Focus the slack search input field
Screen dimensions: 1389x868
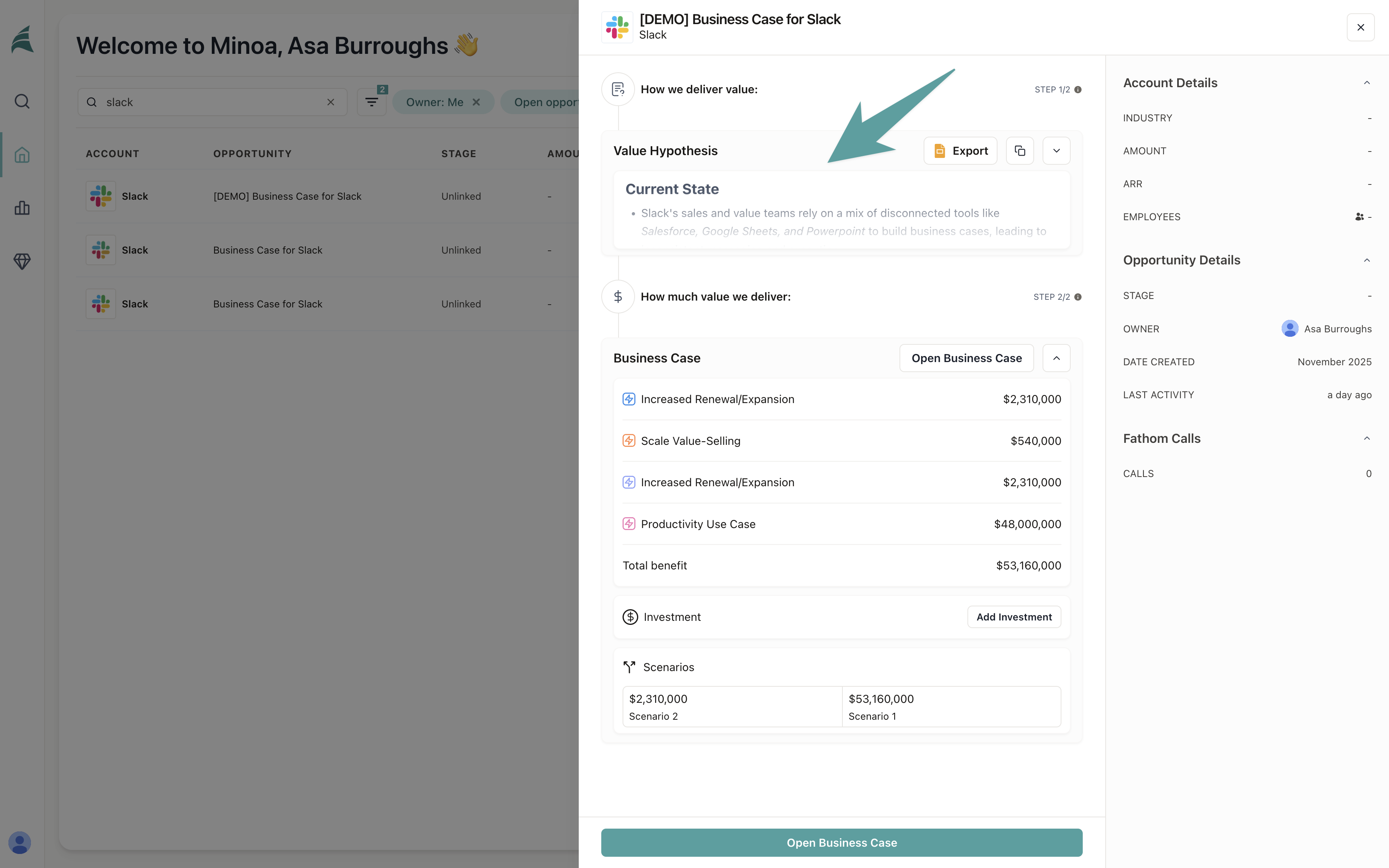click(212, 102)
